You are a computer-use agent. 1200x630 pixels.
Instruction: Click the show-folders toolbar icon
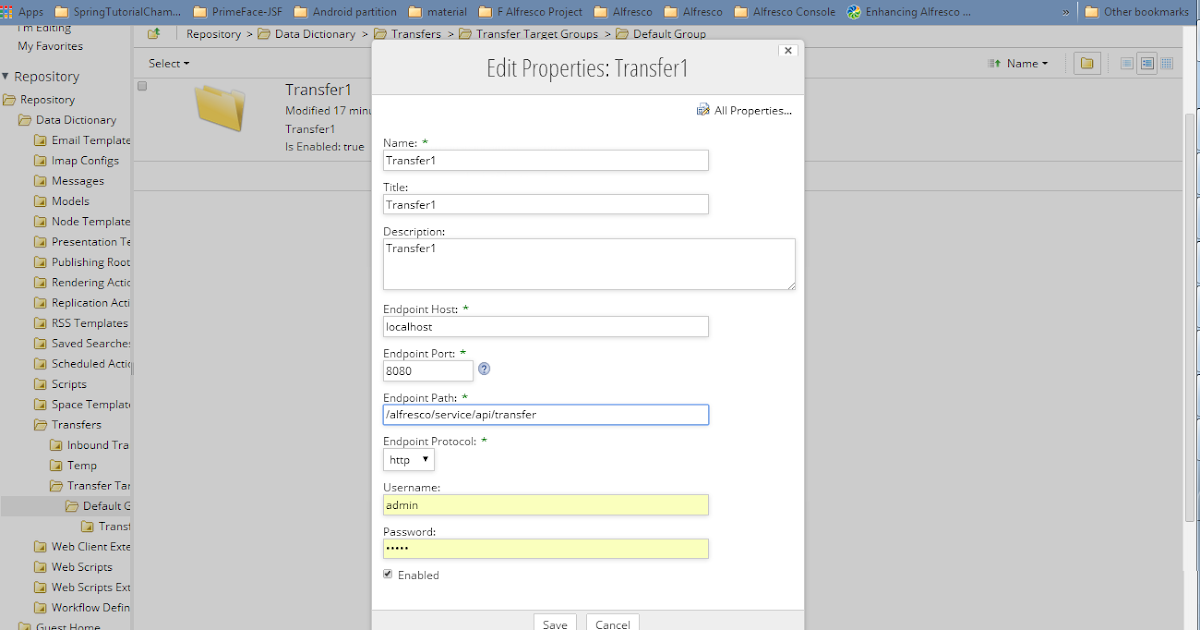(1087, 63)
